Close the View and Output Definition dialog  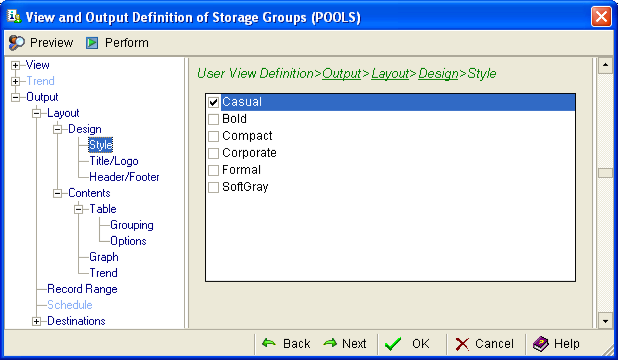[601, 17]
